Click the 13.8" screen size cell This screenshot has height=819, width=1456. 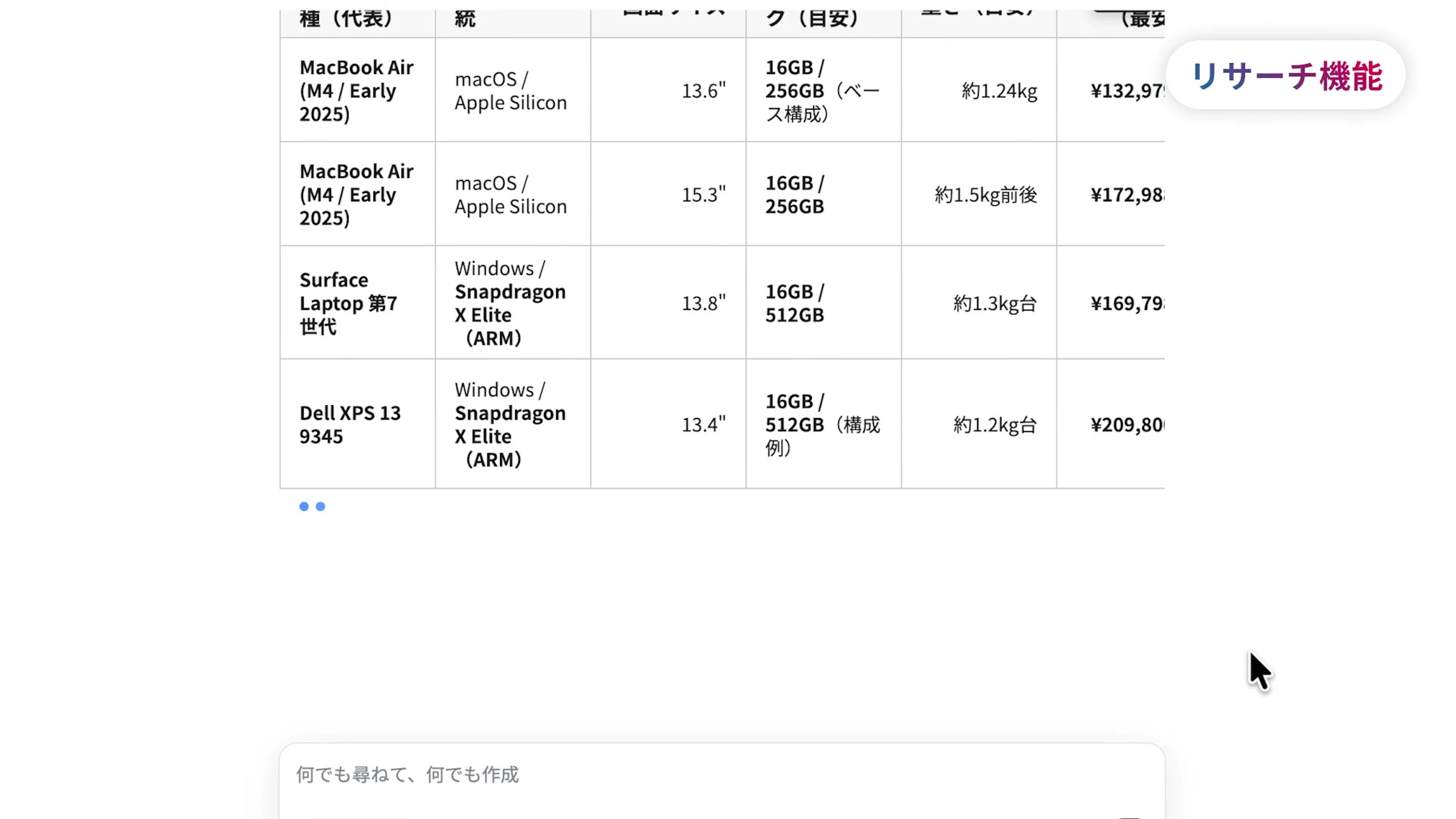point(703,303)
